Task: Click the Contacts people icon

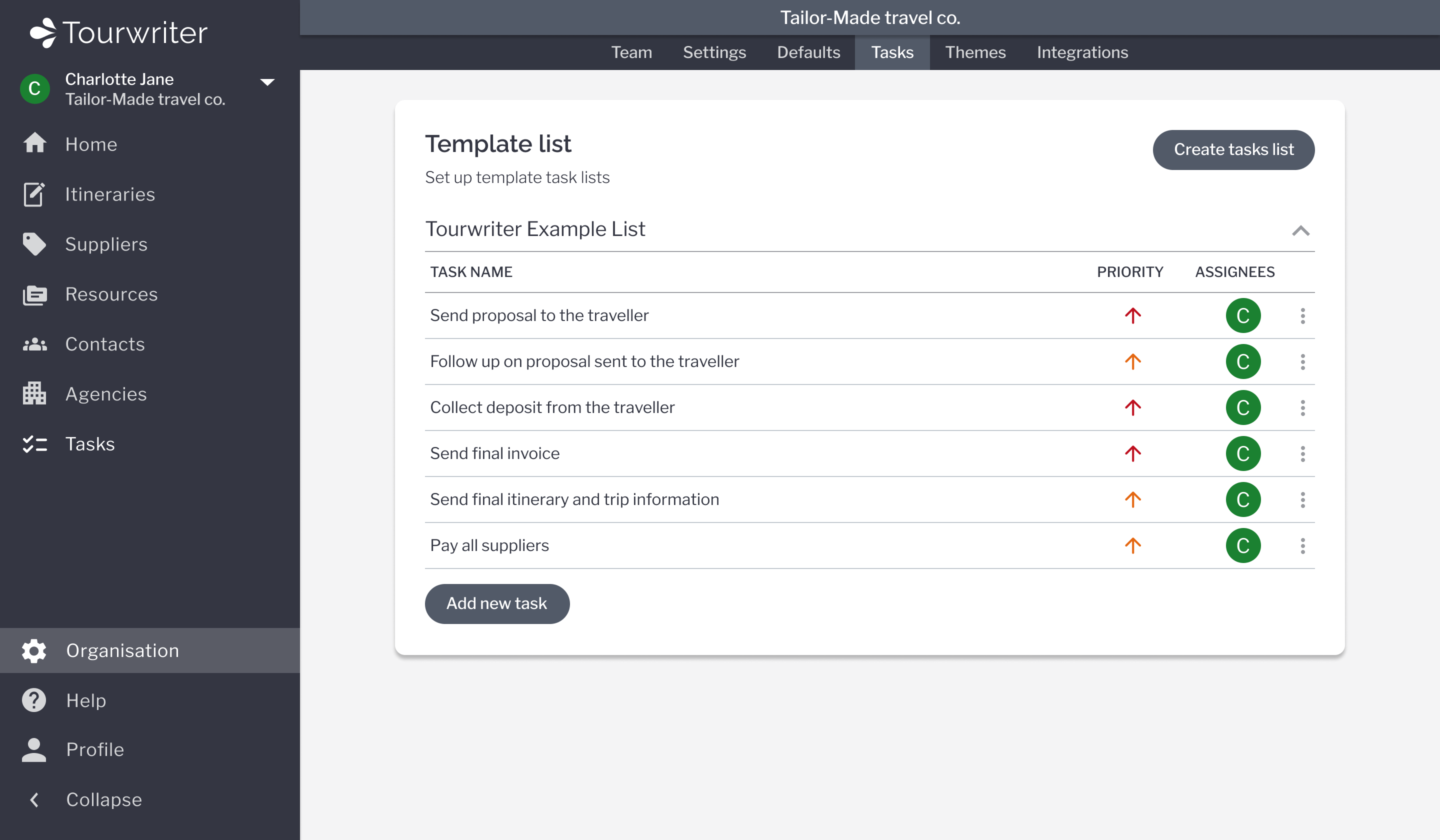Action: tap(35, 344)
